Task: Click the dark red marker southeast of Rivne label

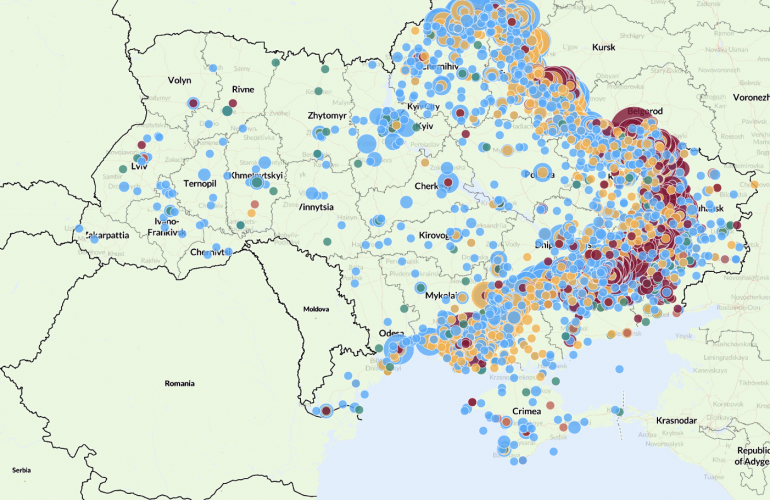Action: [x=232, y=103]
